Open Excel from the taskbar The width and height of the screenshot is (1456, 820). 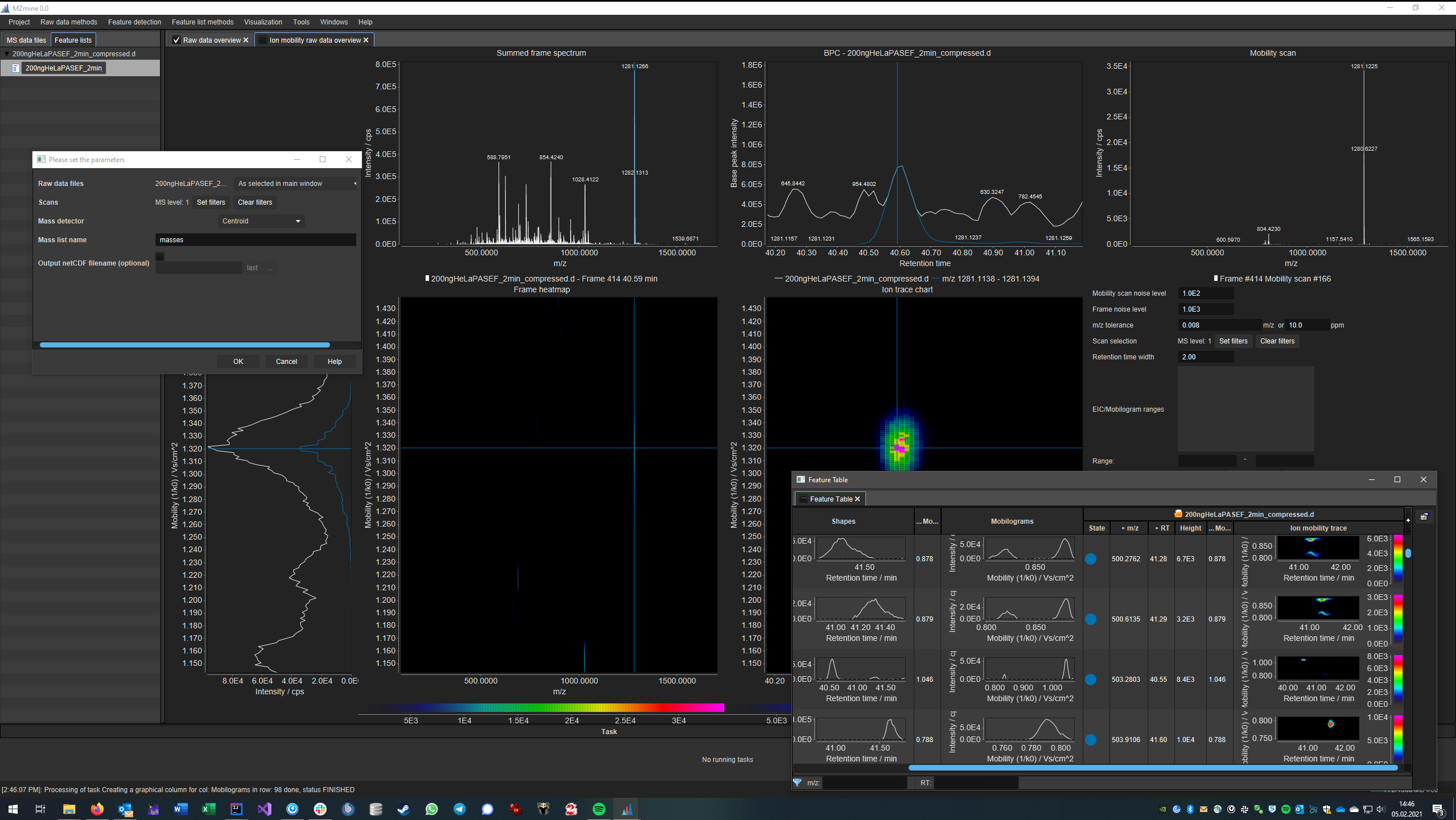coord(208,809)
